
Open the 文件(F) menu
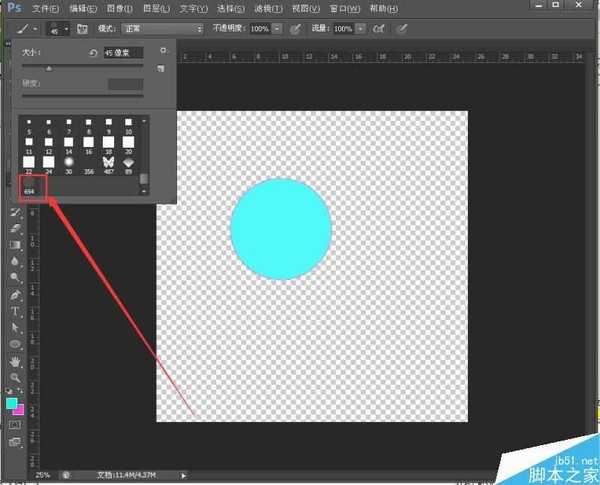click(45, 8)
